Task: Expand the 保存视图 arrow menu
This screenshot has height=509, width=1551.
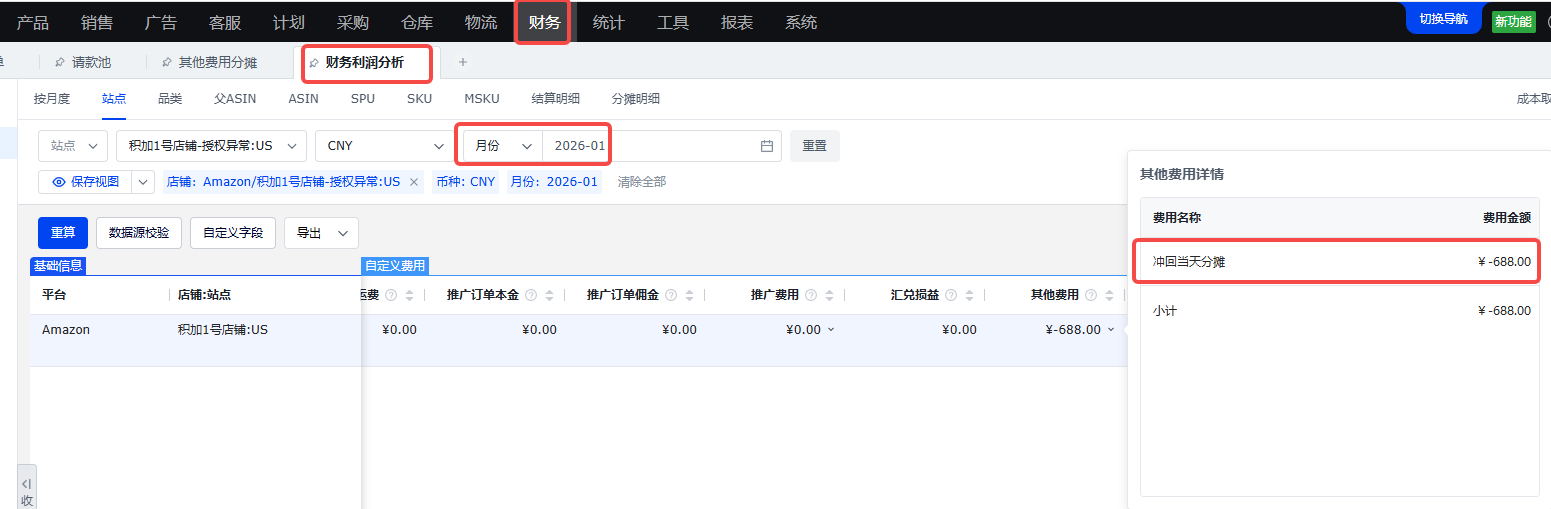Action: (144, 182)
